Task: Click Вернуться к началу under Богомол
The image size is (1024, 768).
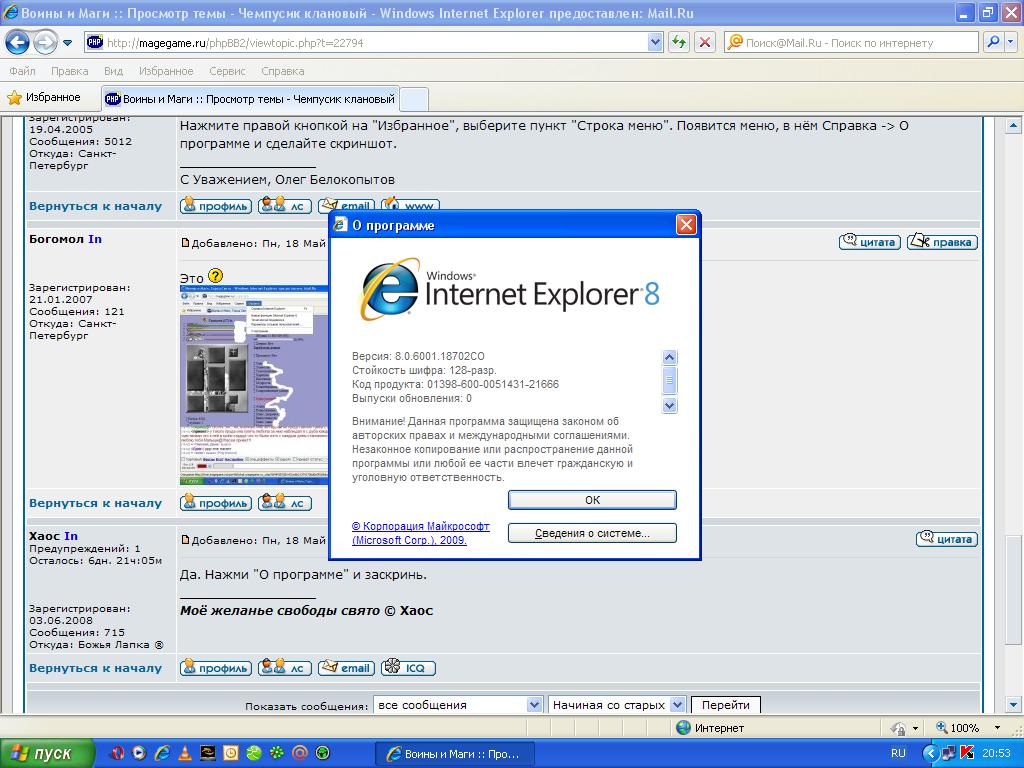Action: (95, 503)
